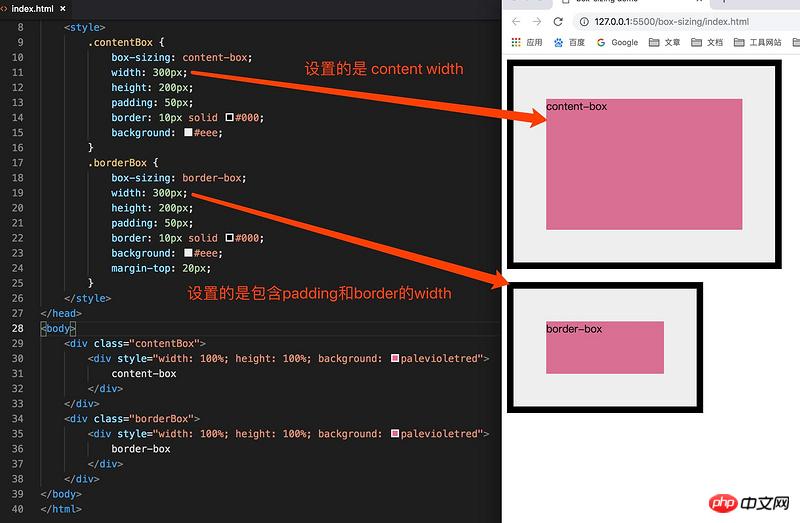Open the 文档 bookmarks folder
The width and height of the screenshot is (800, 523).
tap(706, 43)
